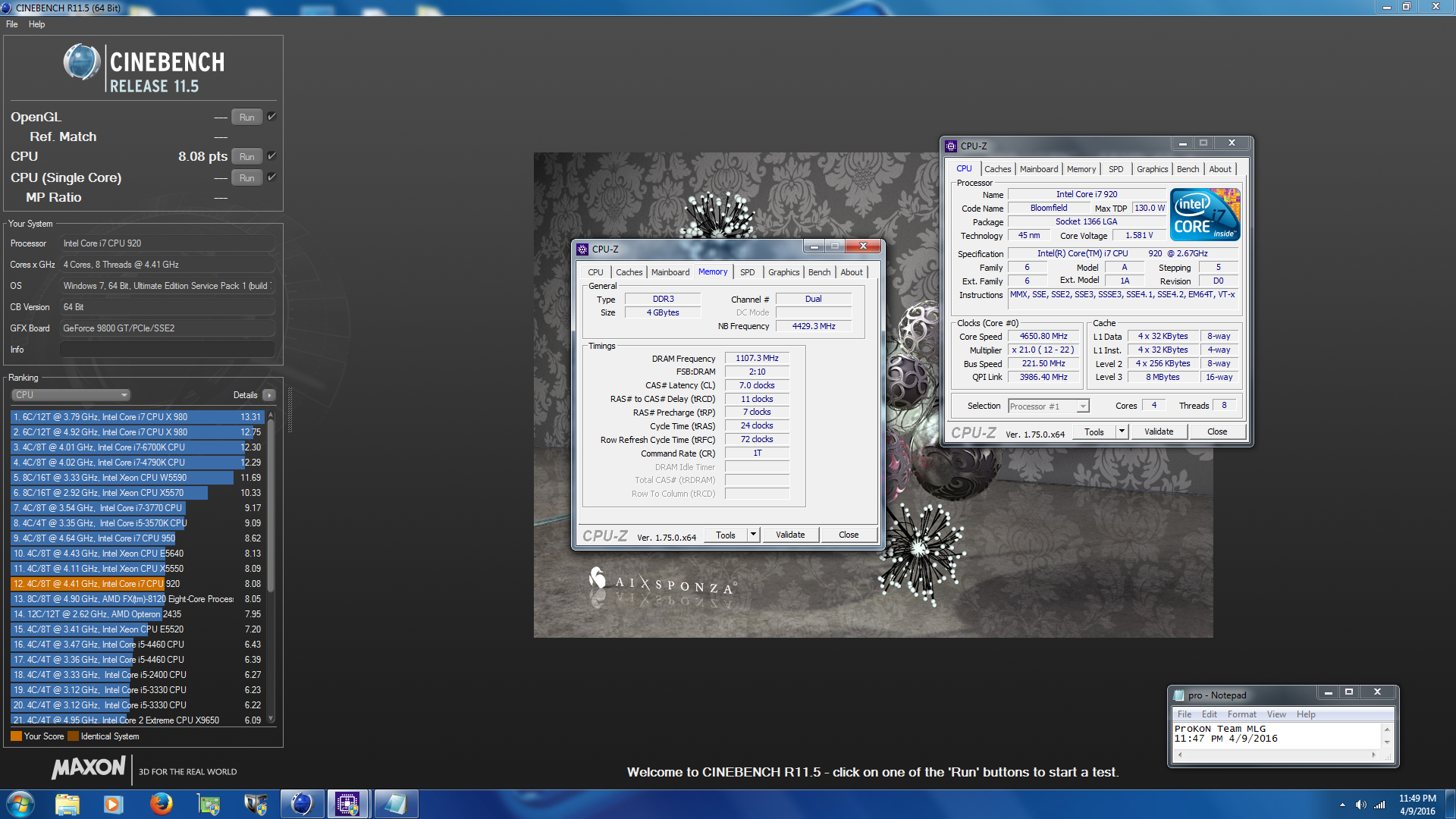
Task: Click the orange Your Score swatch
Action: 16,736
